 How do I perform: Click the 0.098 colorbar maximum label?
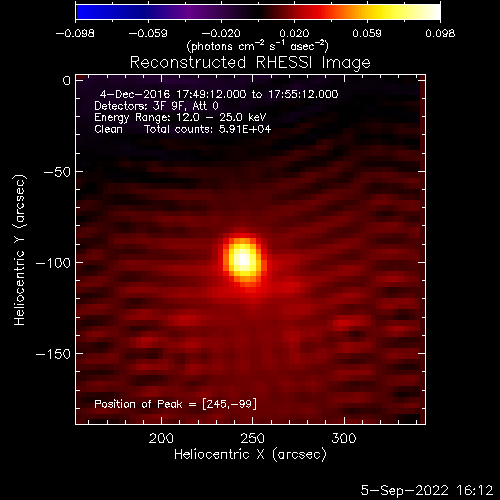point(440,33)
